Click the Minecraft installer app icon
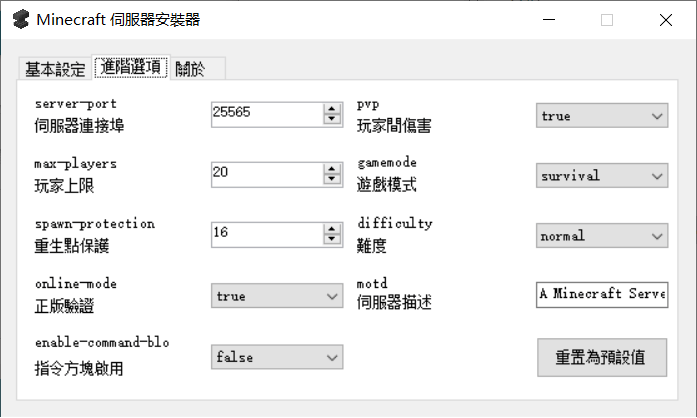697x418 pixels. [x=20, y=20]
